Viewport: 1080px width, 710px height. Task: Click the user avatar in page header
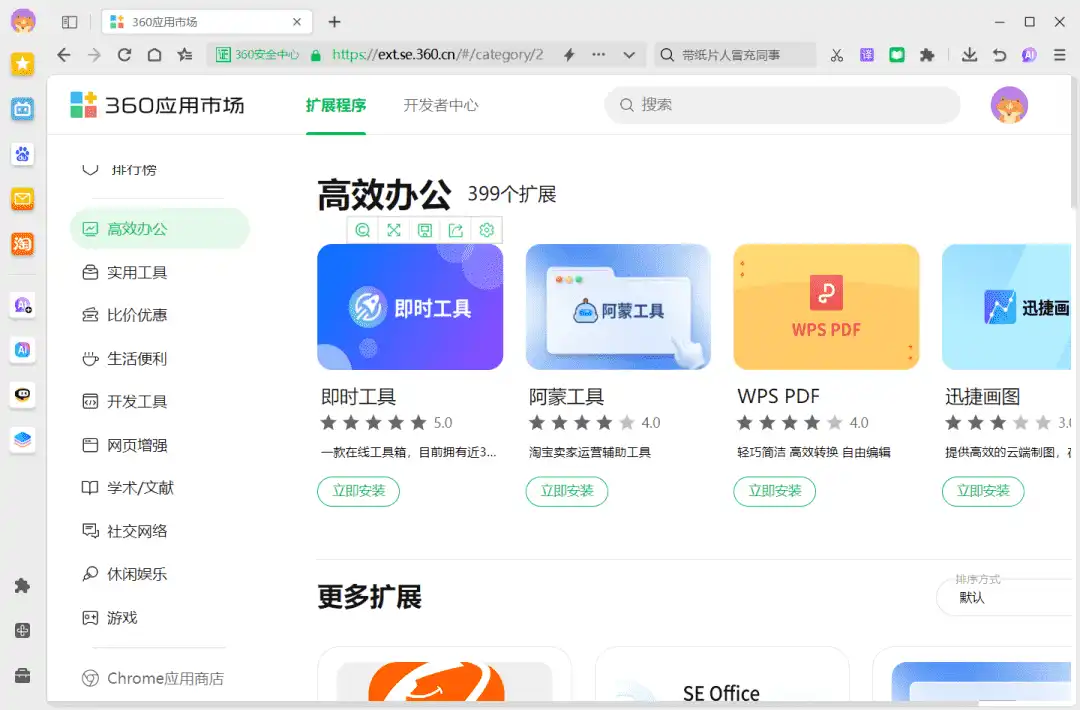[x=1009, y=105]
